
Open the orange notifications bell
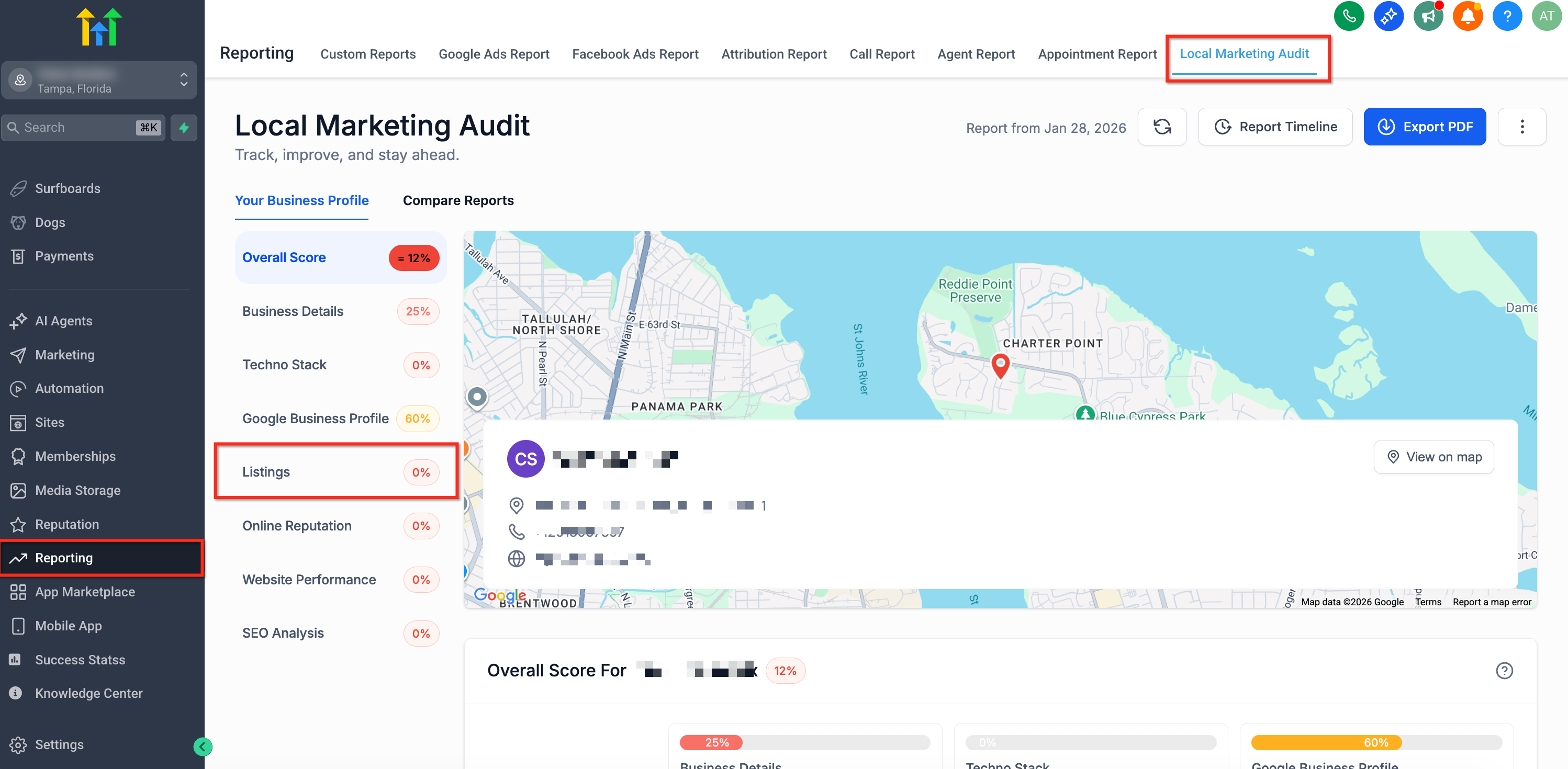pos(1467,16)
